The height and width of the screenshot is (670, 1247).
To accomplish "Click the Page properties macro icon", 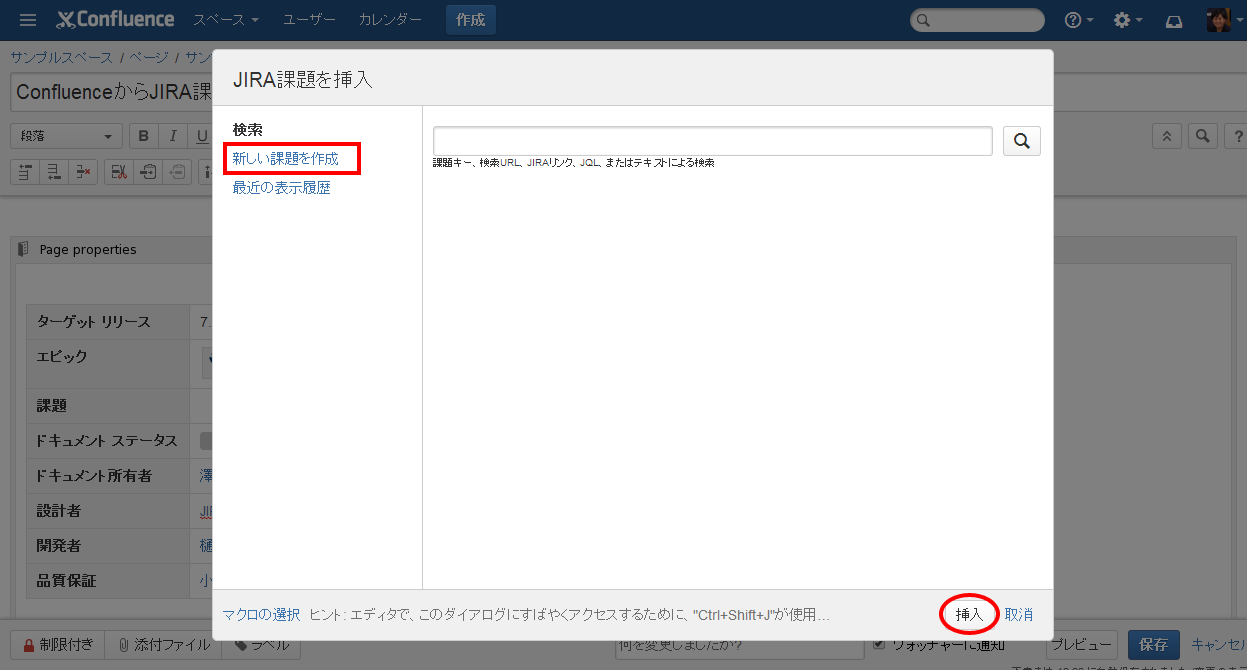I will point(24,249).
